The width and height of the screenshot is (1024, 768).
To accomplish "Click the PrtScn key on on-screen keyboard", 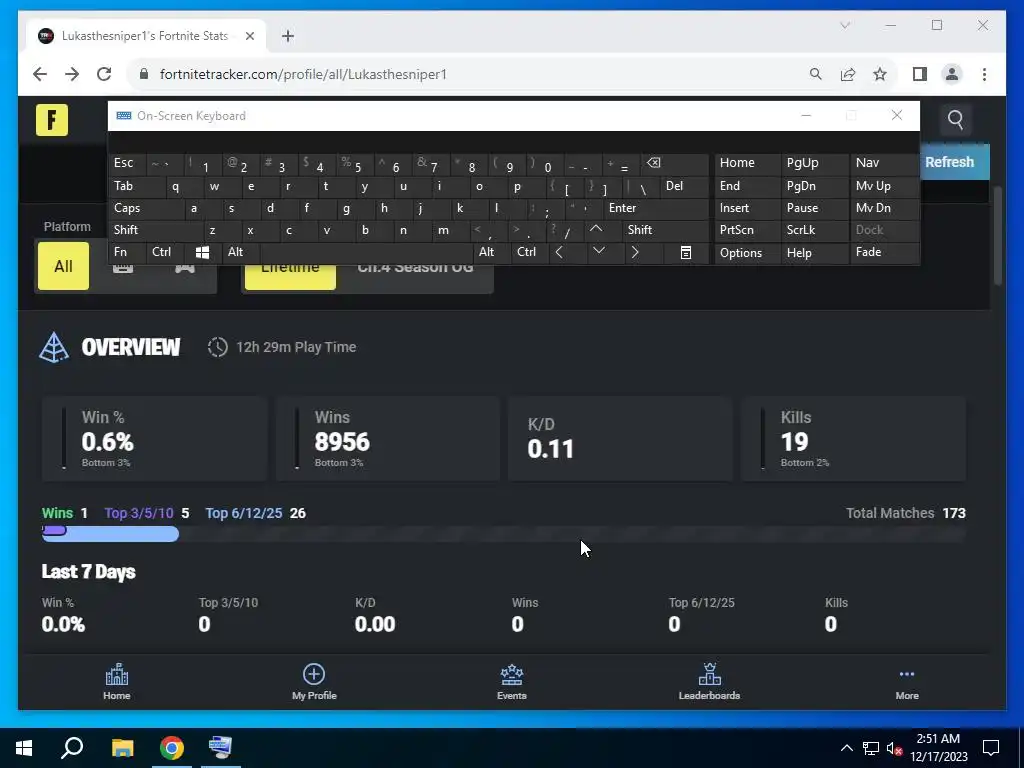I will [748, 231].
